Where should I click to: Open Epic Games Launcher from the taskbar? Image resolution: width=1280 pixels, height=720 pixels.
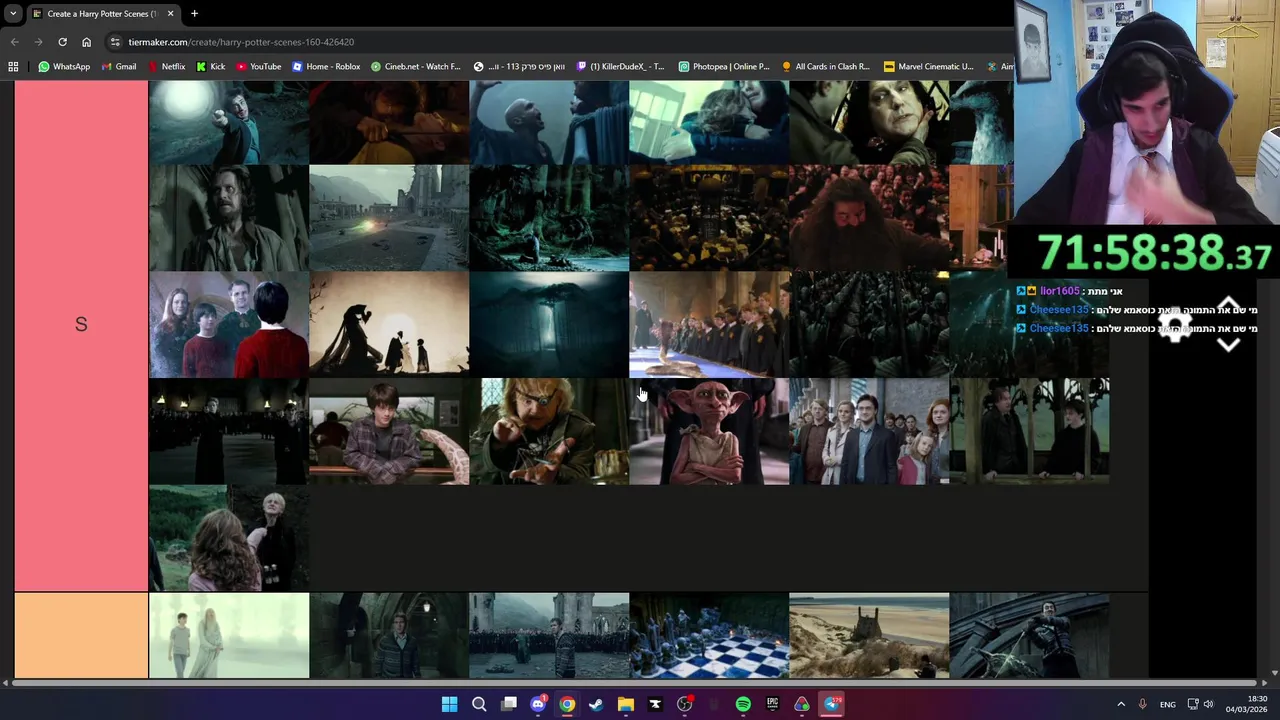point(772,704)
